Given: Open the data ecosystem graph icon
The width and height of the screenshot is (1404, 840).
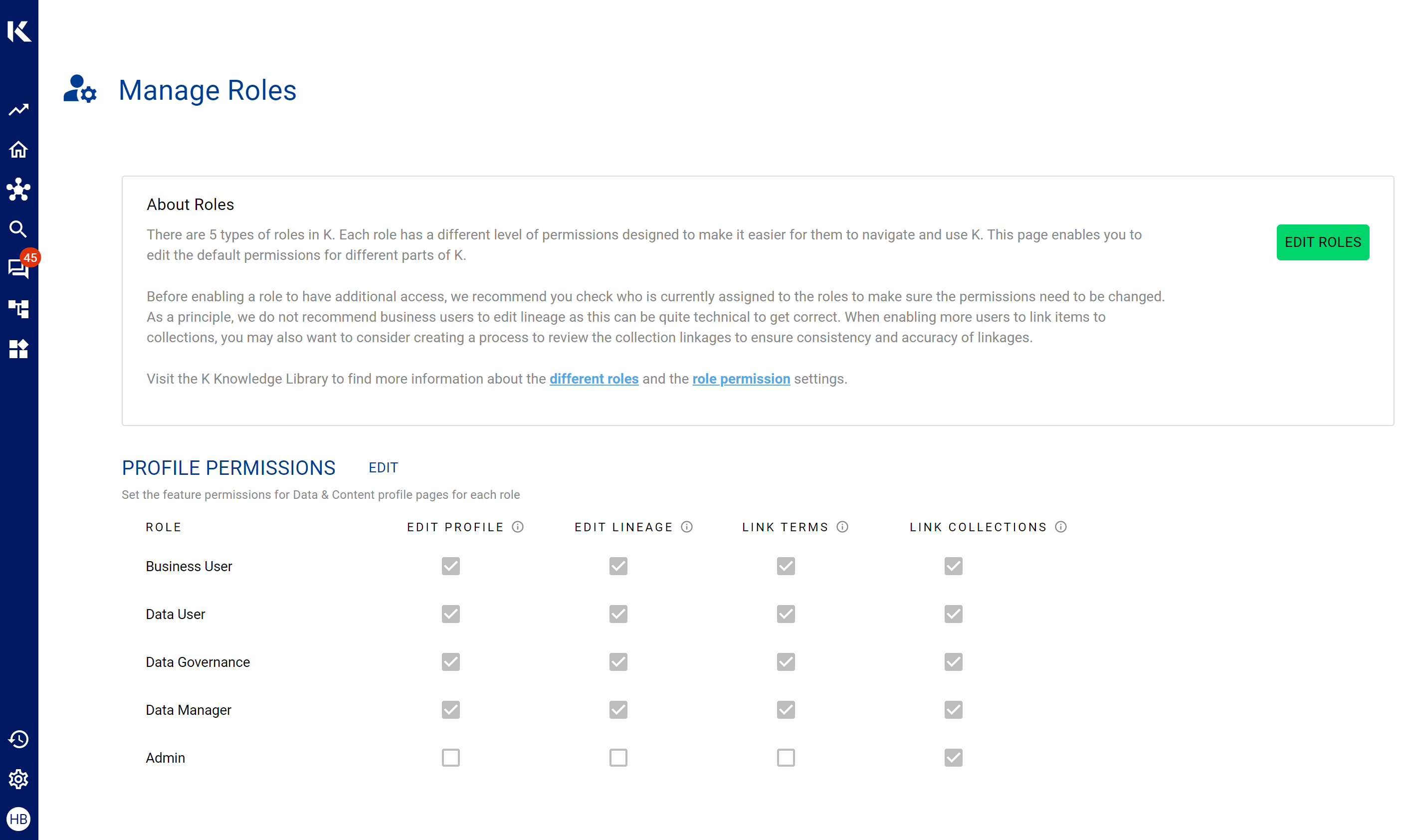Looking at the screenshot, I should pyautogui.click(x=18, y=190).
